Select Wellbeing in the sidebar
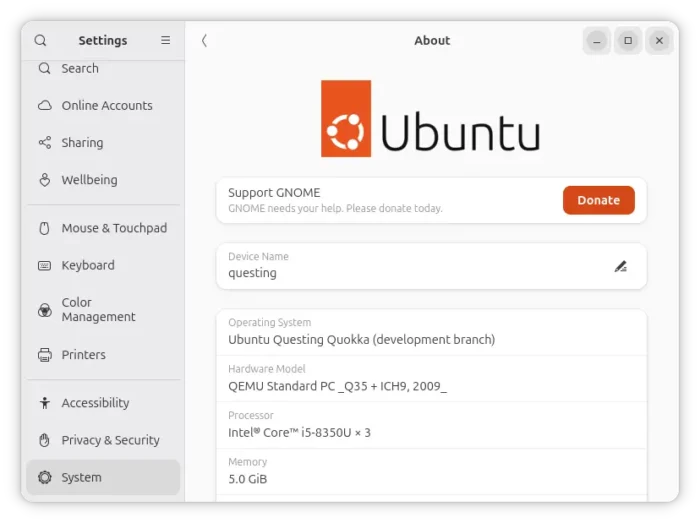 point(89,180)
